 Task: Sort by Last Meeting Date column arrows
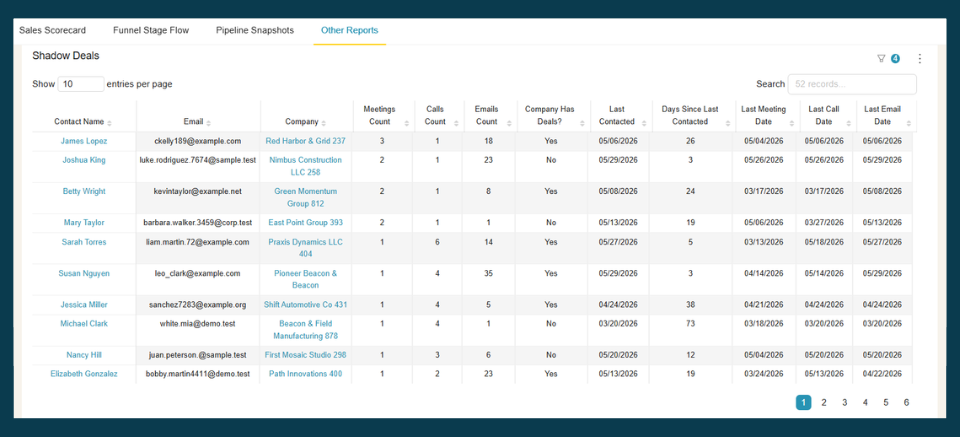[792, 122]
